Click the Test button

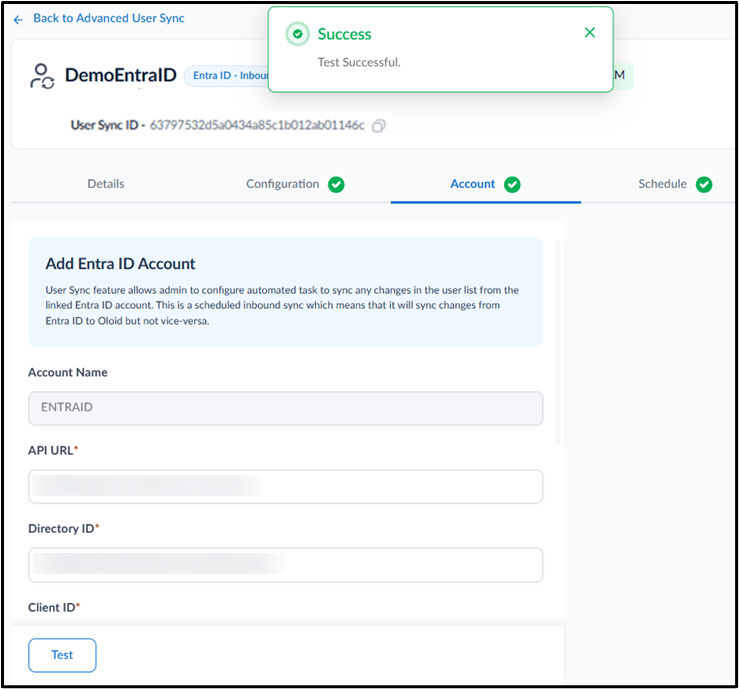tap(62, 655)
